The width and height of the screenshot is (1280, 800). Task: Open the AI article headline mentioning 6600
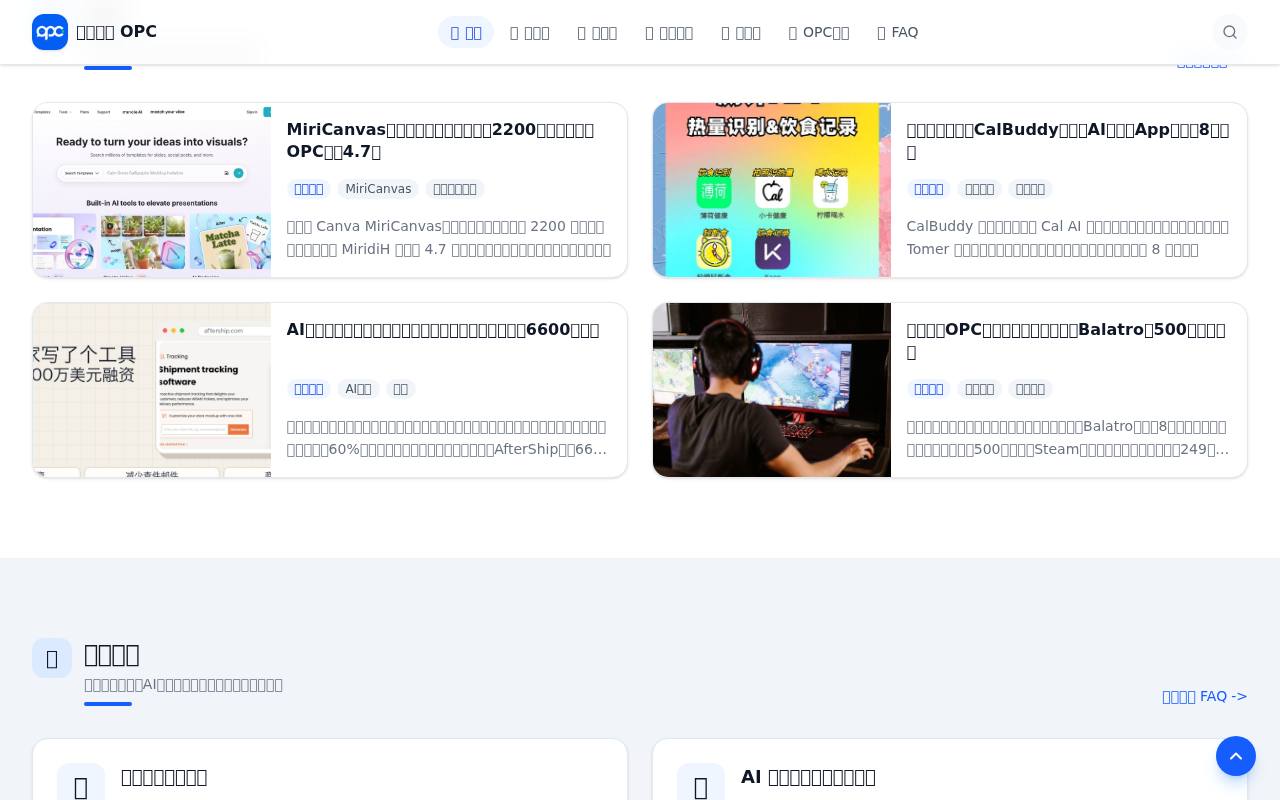click(443, 330)
